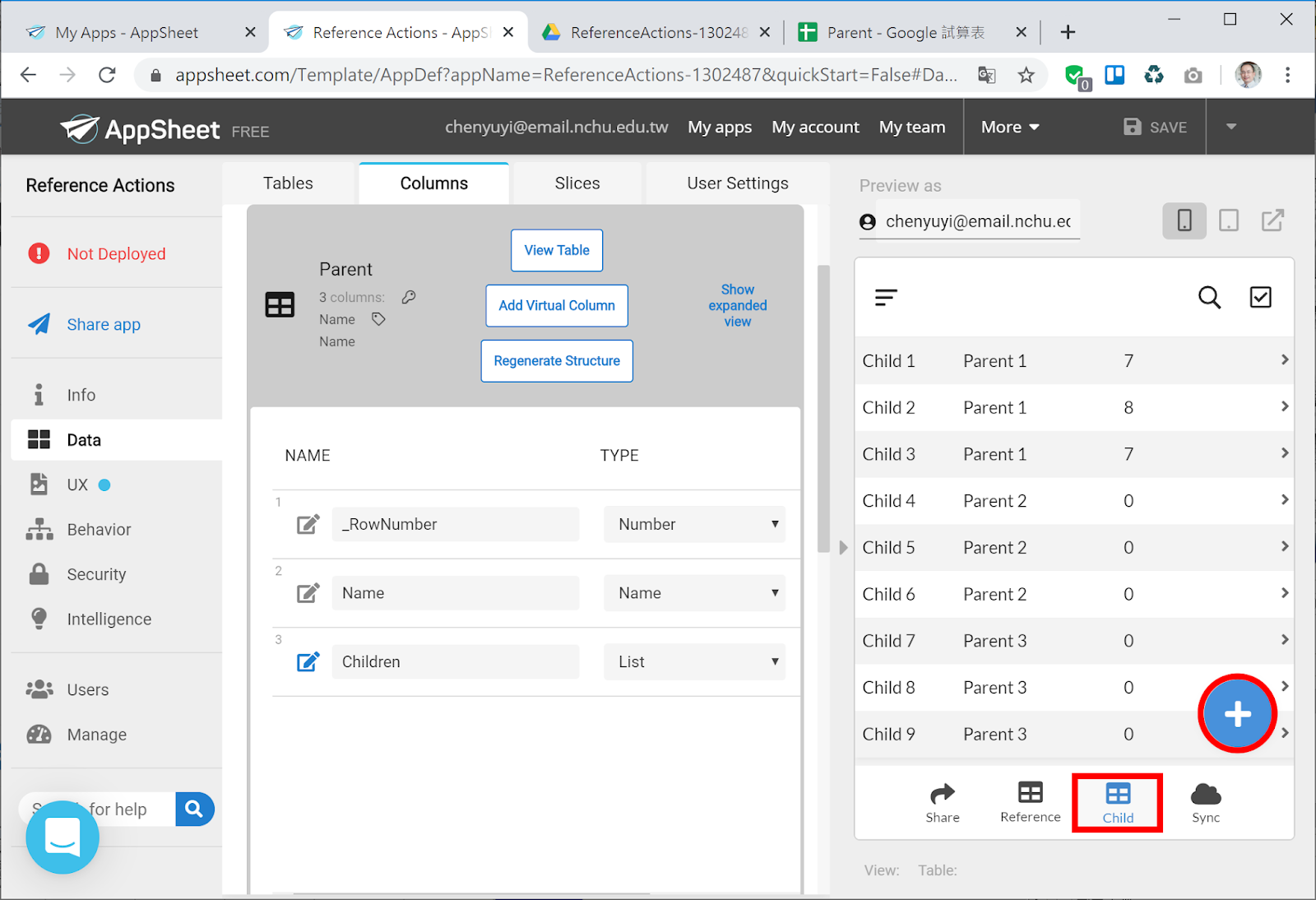Screen dimensions: 1316x900
Task: Open My team link
Action: point(912,127)
